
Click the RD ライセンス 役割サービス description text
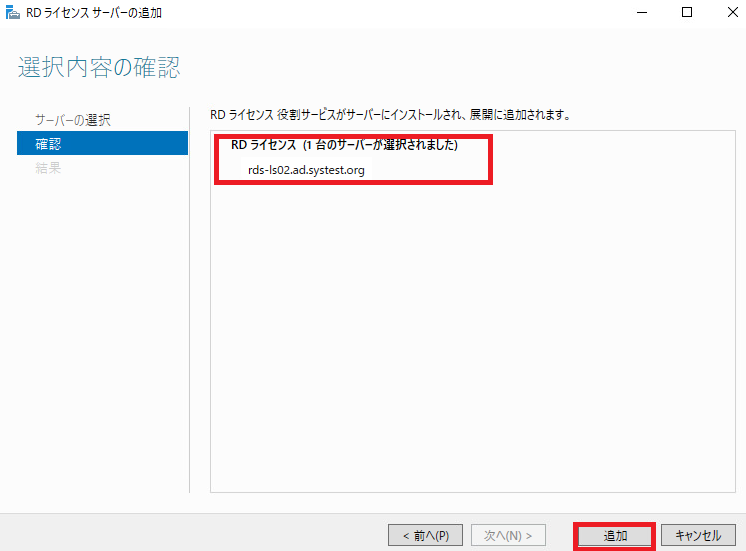click(x=390, y=115)
